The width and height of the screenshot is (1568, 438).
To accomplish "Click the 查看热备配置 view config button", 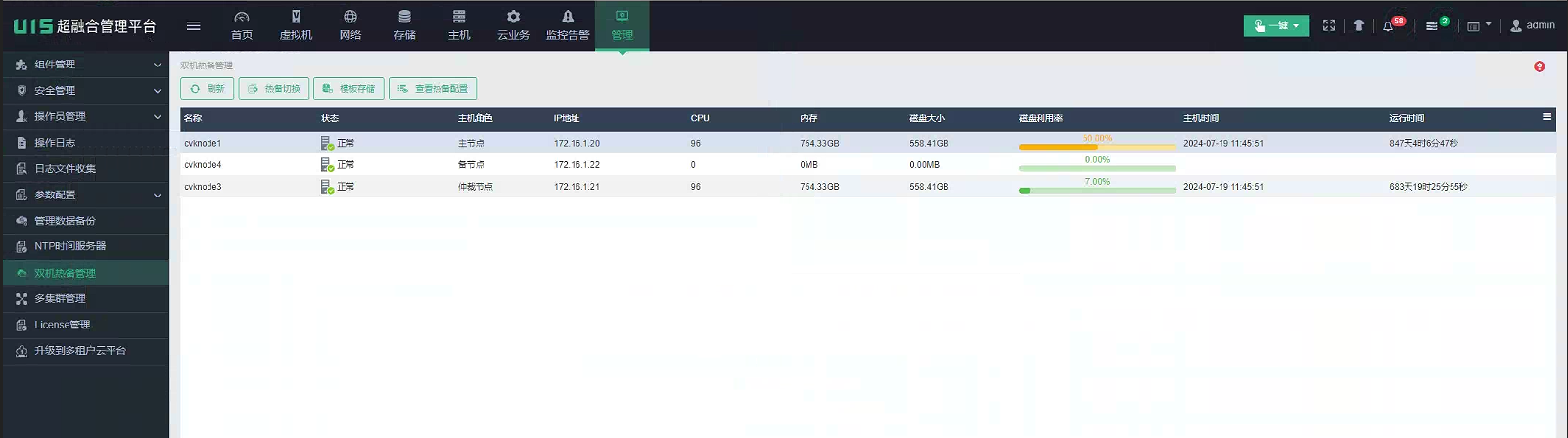I will click(x=433, y=88).
